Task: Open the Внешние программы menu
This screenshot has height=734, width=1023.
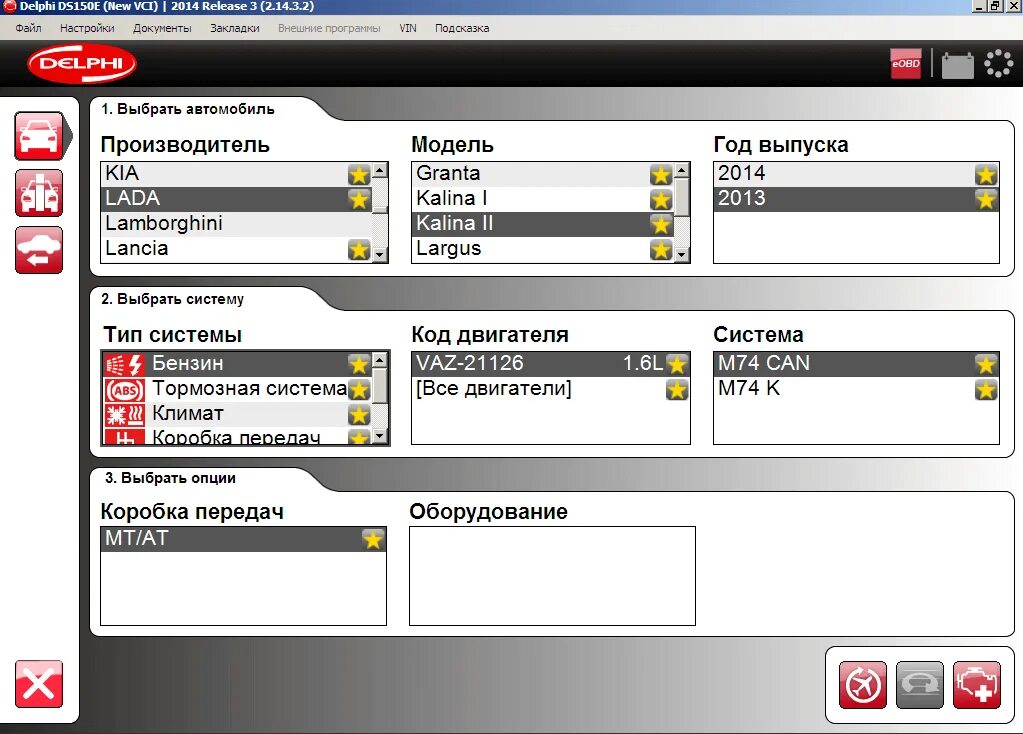Action: click(329, 28)
